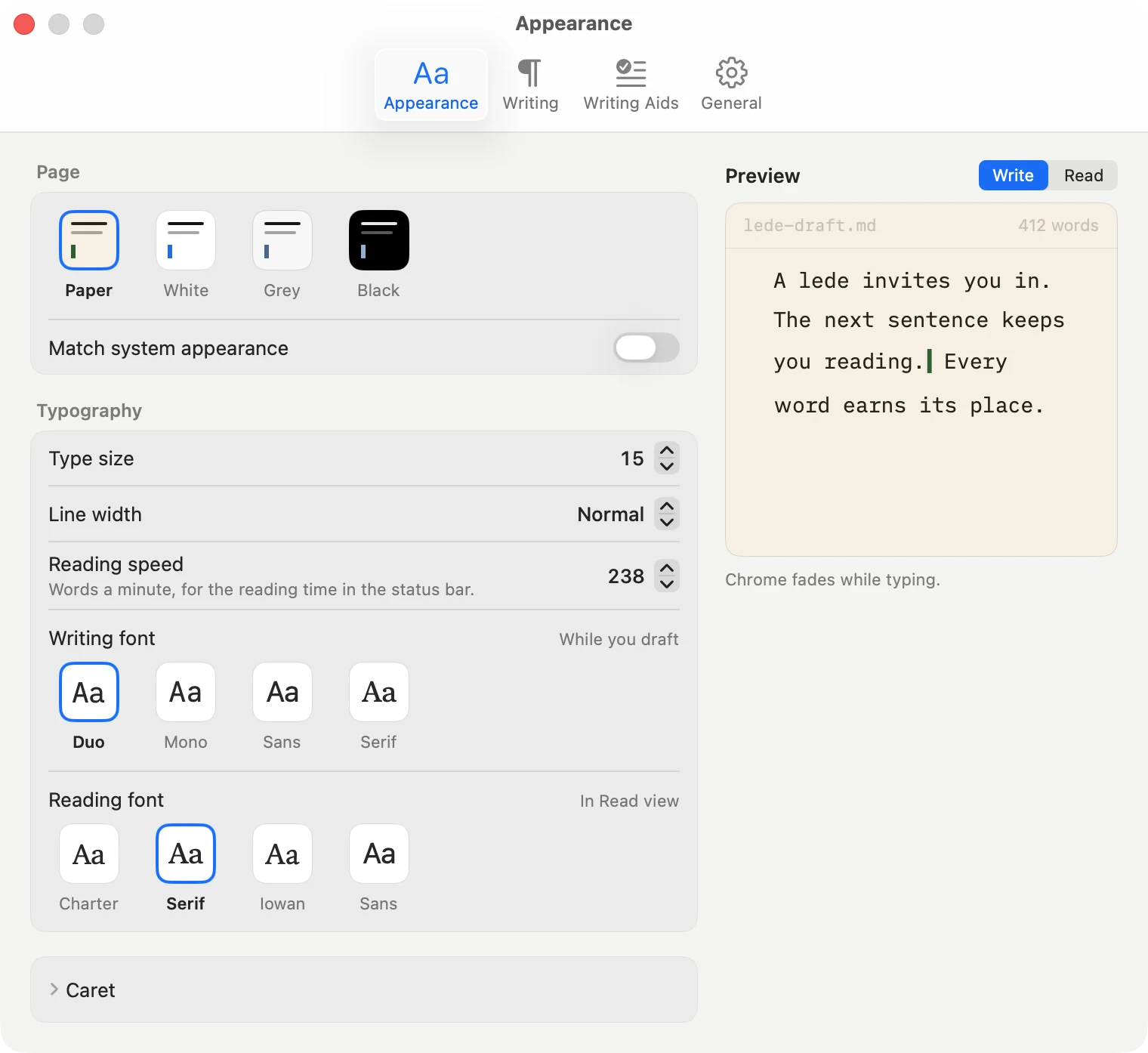Click the 412 words count
Image resolution: width=1148 pixels, height=1053 pixels.
[x=1058, y=225]
